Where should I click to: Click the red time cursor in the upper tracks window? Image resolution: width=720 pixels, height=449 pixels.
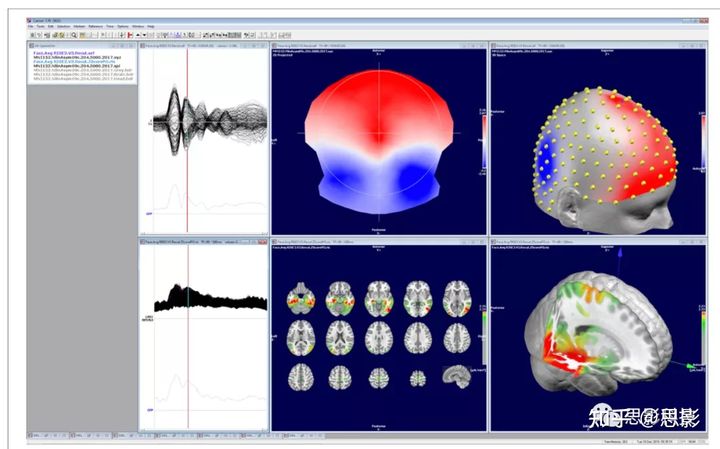point(187,140)
